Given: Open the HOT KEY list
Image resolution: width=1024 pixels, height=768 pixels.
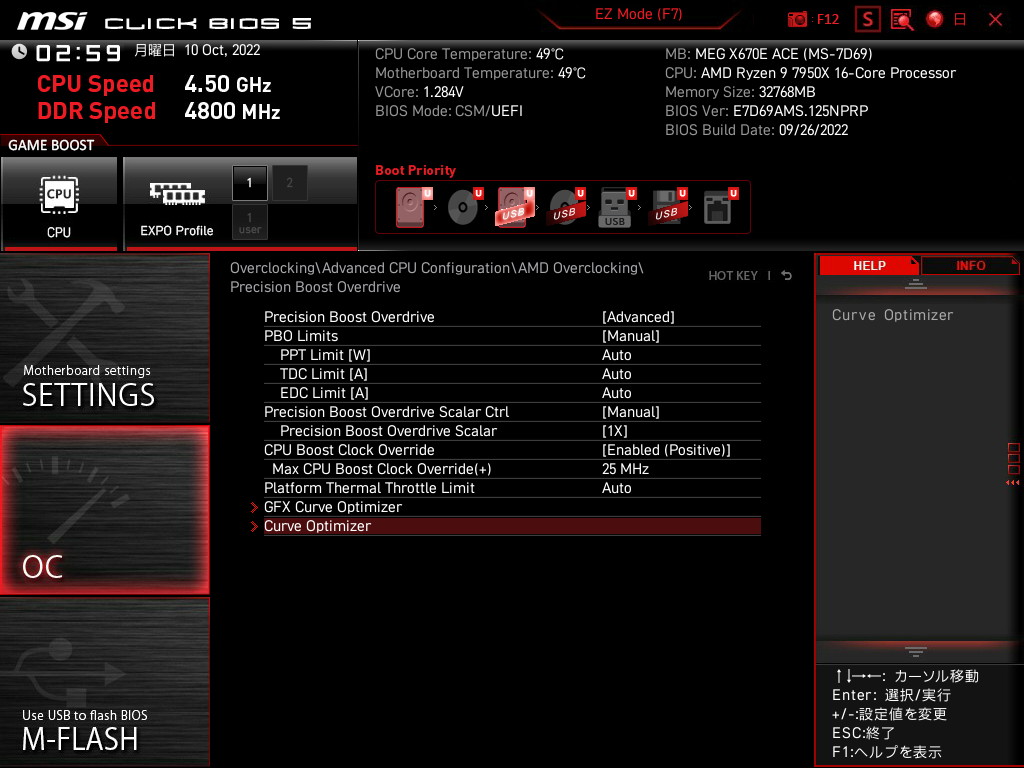Looking at the screenshot, I should pos(733,276).
